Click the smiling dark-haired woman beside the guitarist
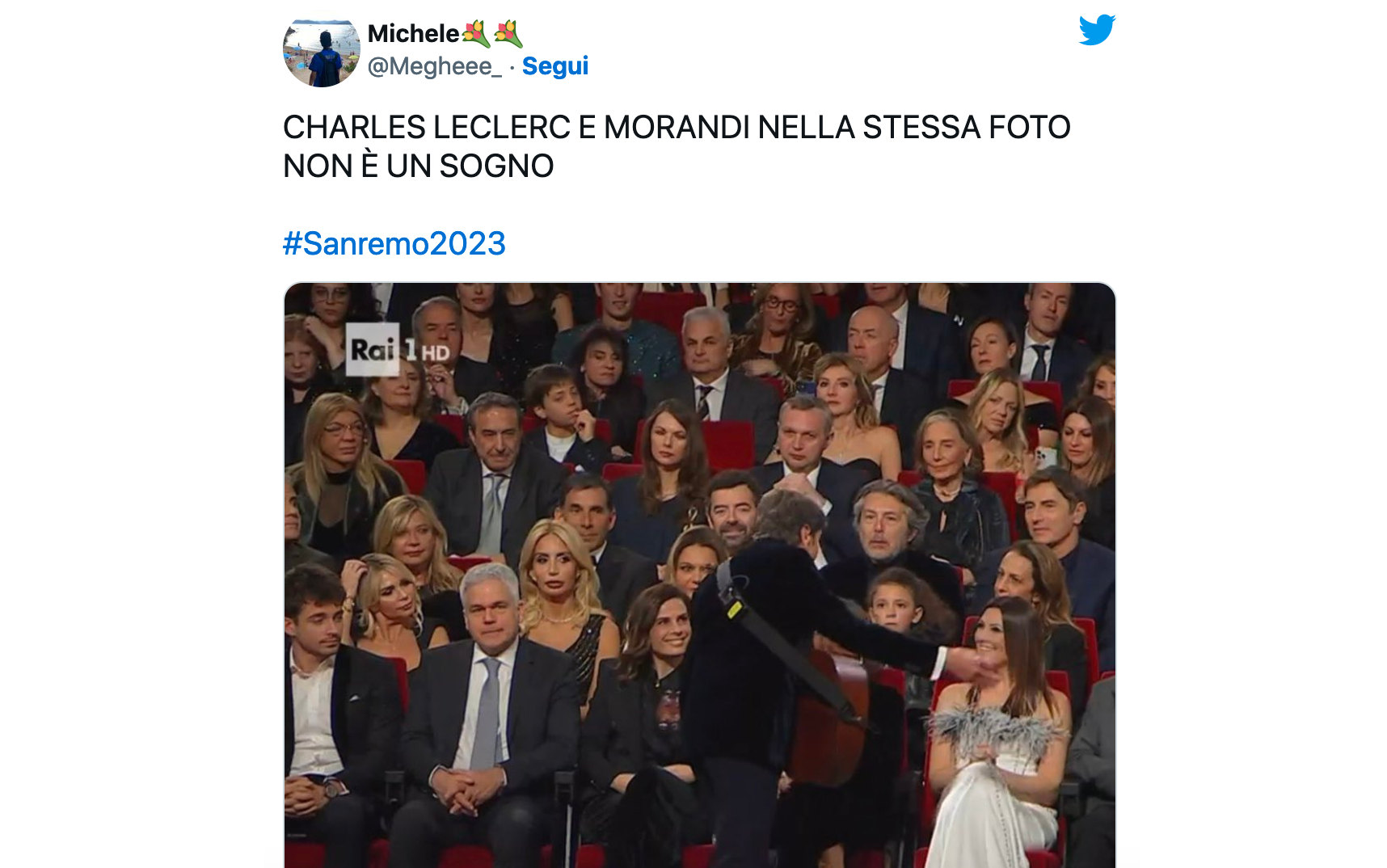Image resolution: width=1387 pixels, height=868 pixels. point(651,695)
